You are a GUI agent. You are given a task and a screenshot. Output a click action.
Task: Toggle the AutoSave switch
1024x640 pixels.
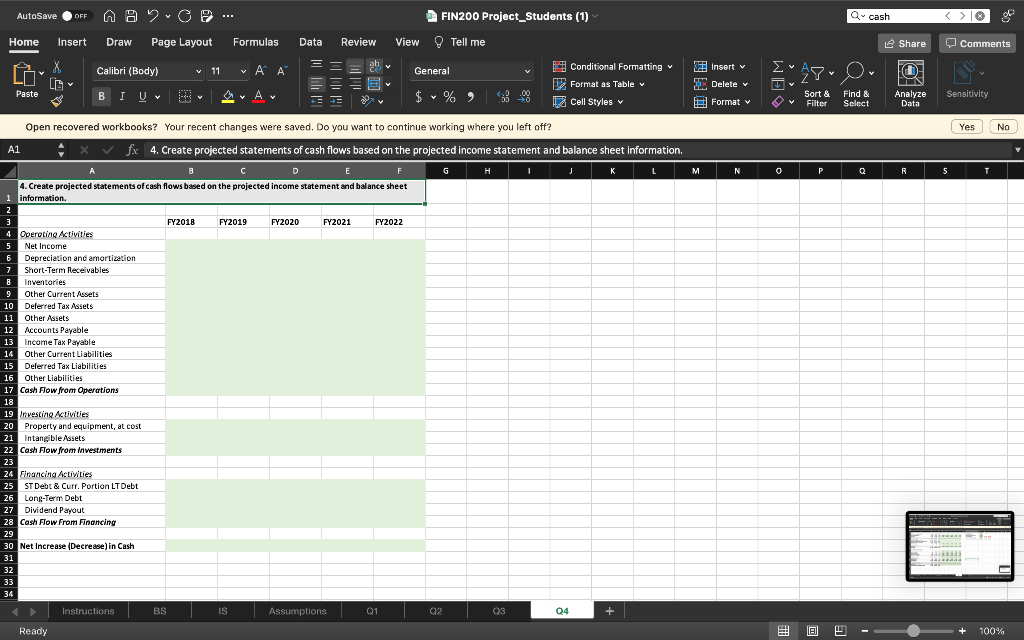click(73, 16)
